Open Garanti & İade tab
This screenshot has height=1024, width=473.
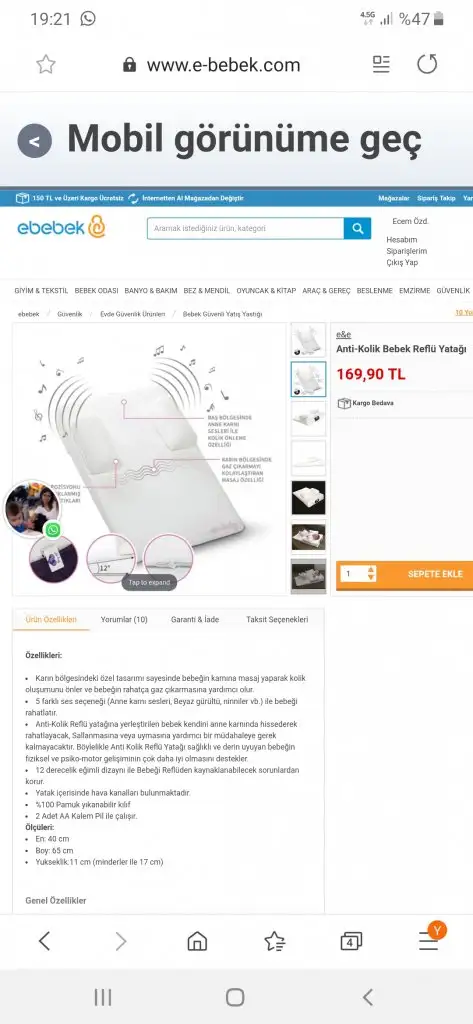pos(195,619)
